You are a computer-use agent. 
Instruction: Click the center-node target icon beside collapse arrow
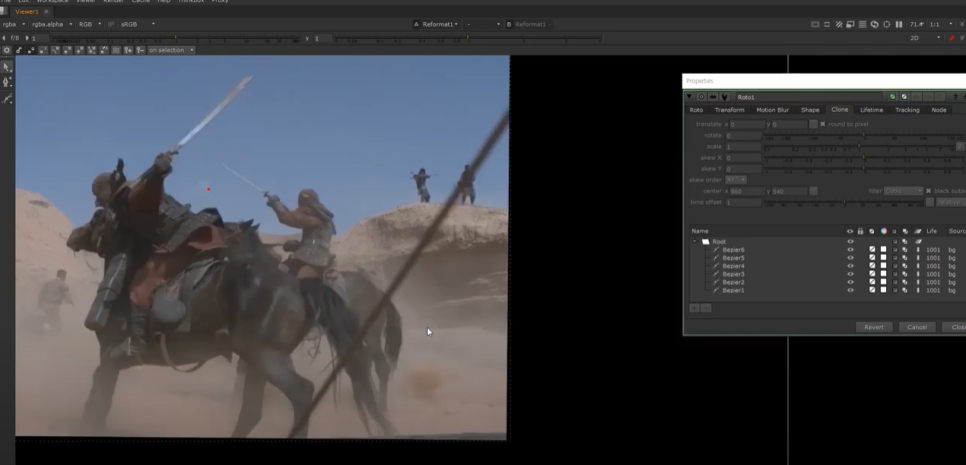pos(701,97)
